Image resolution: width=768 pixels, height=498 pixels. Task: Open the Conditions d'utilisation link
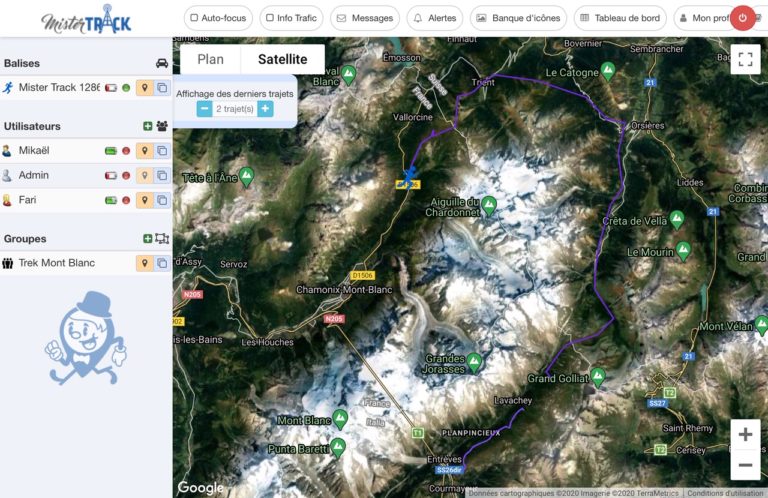[x=725, y=493]
